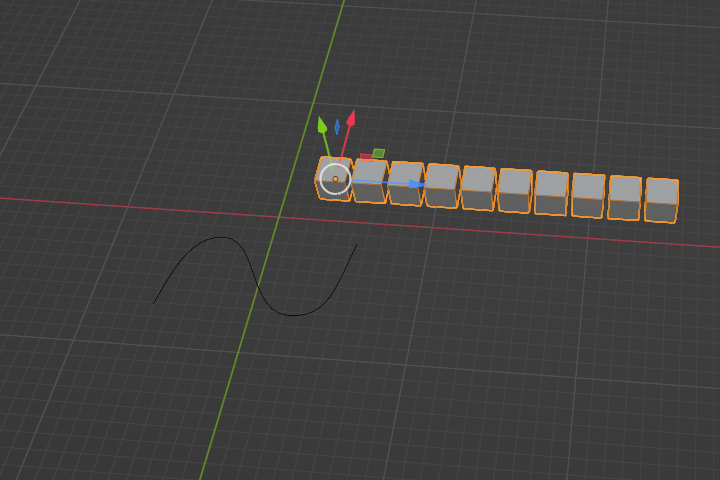Click the red gizmo arrow tip

click(x=351, y=118)
